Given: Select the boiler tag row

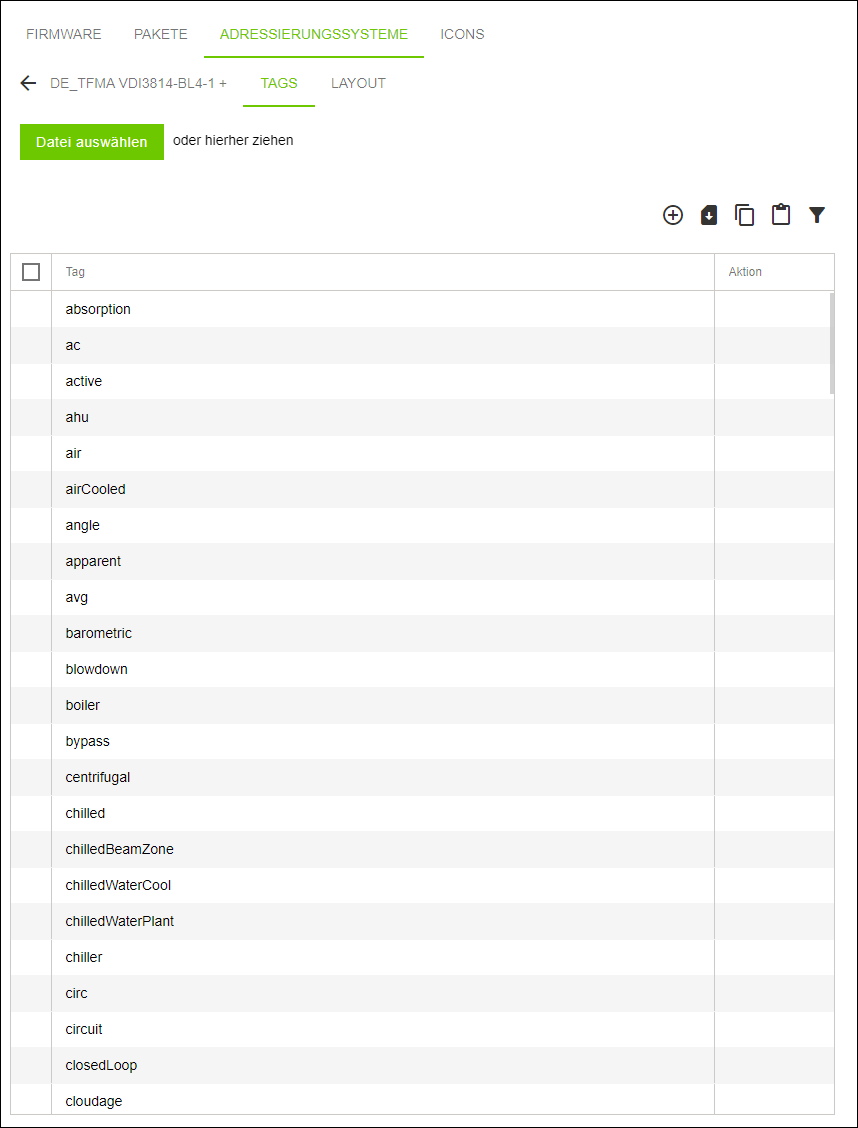Looking at the screenshot, I should coord(422,705).
